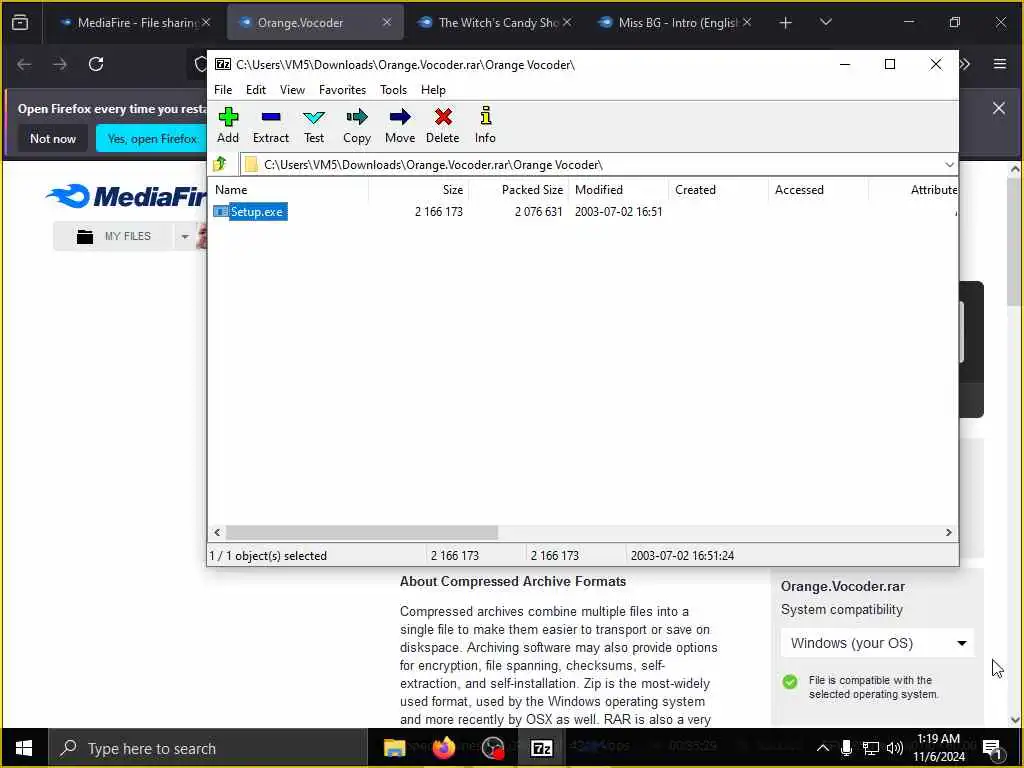Go up one folder level in 7-Zip
Screen dimensions: 1024x768
(220, 164)
